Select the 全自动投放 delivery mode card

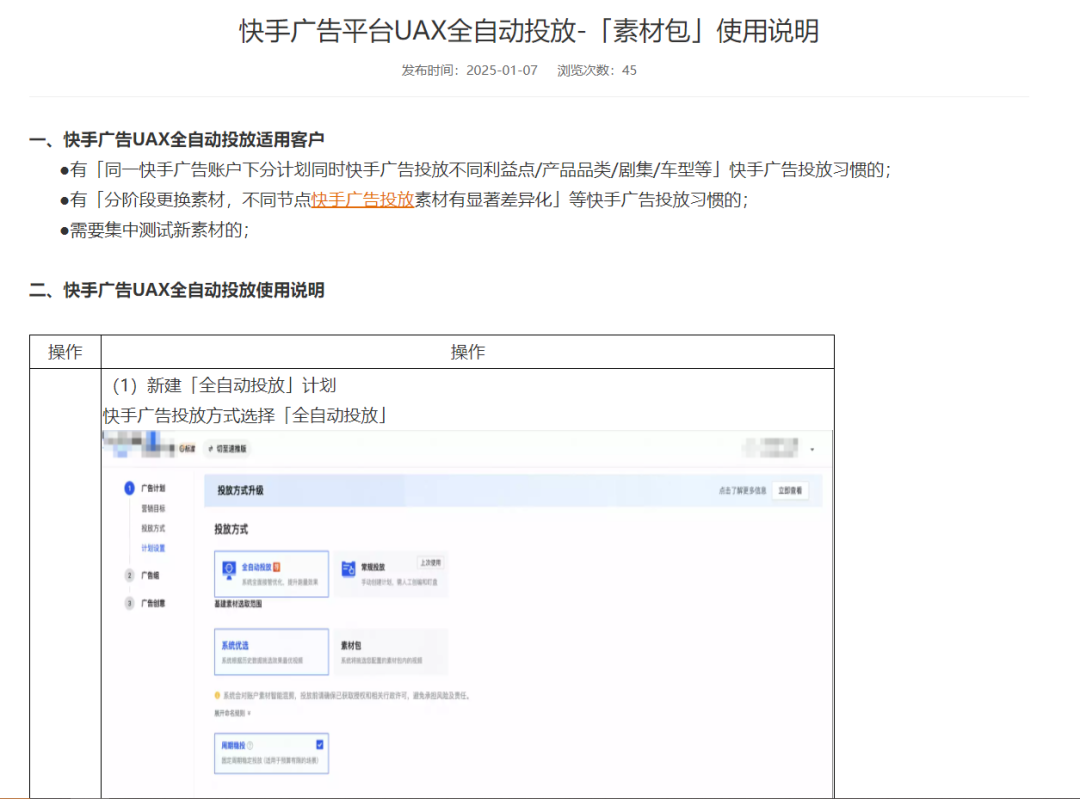[x=271, y=574]
